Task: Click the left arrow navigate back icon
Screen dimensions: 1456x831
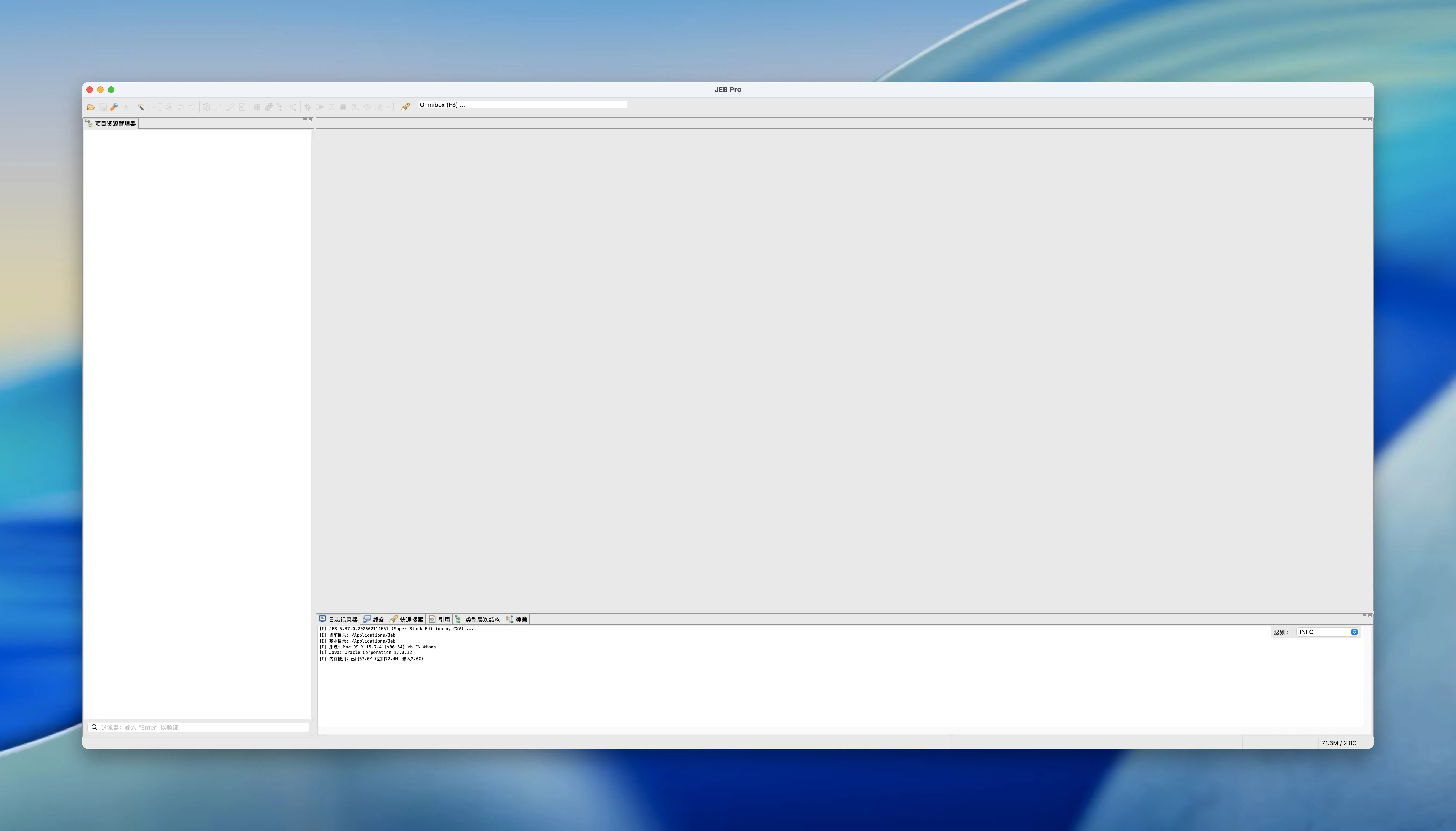Action: [180, 107]
